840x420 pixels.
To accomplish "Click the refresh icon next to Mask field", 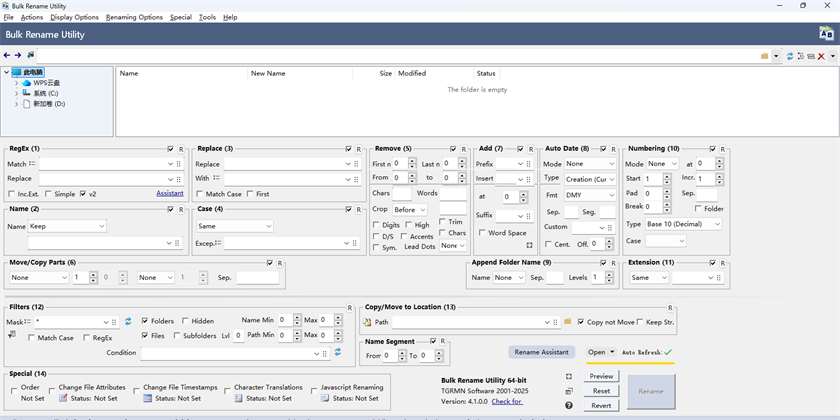I will click(128, 321).
